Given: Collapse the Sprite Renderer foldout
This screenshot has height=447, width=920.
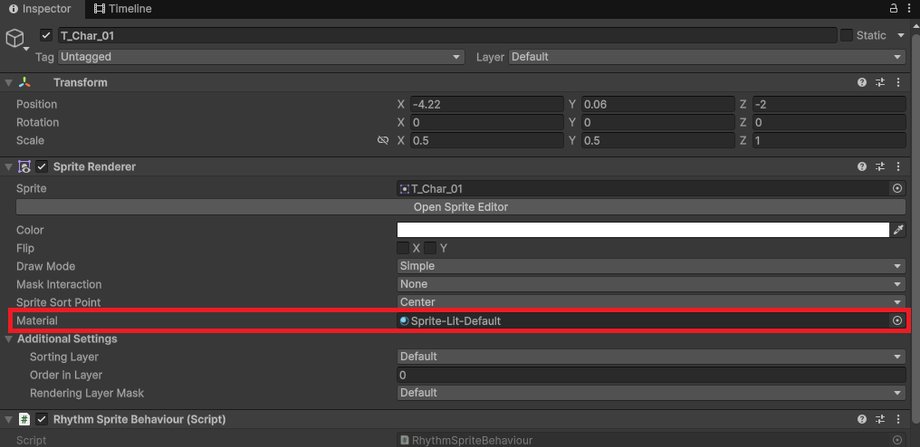Looking at the screenshot, I should click(8, 167).
